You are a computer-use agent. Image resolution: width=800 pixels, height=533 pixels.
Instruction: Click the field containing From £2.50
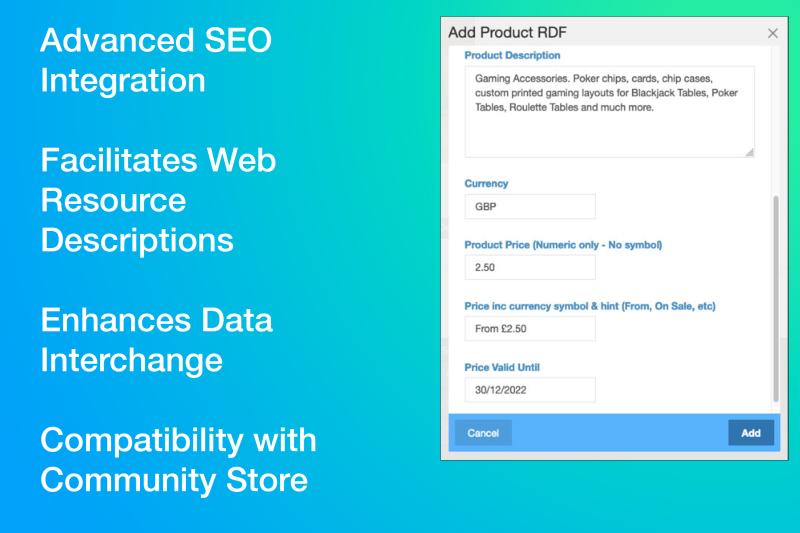pyautogui.click(x=529, y=329)
